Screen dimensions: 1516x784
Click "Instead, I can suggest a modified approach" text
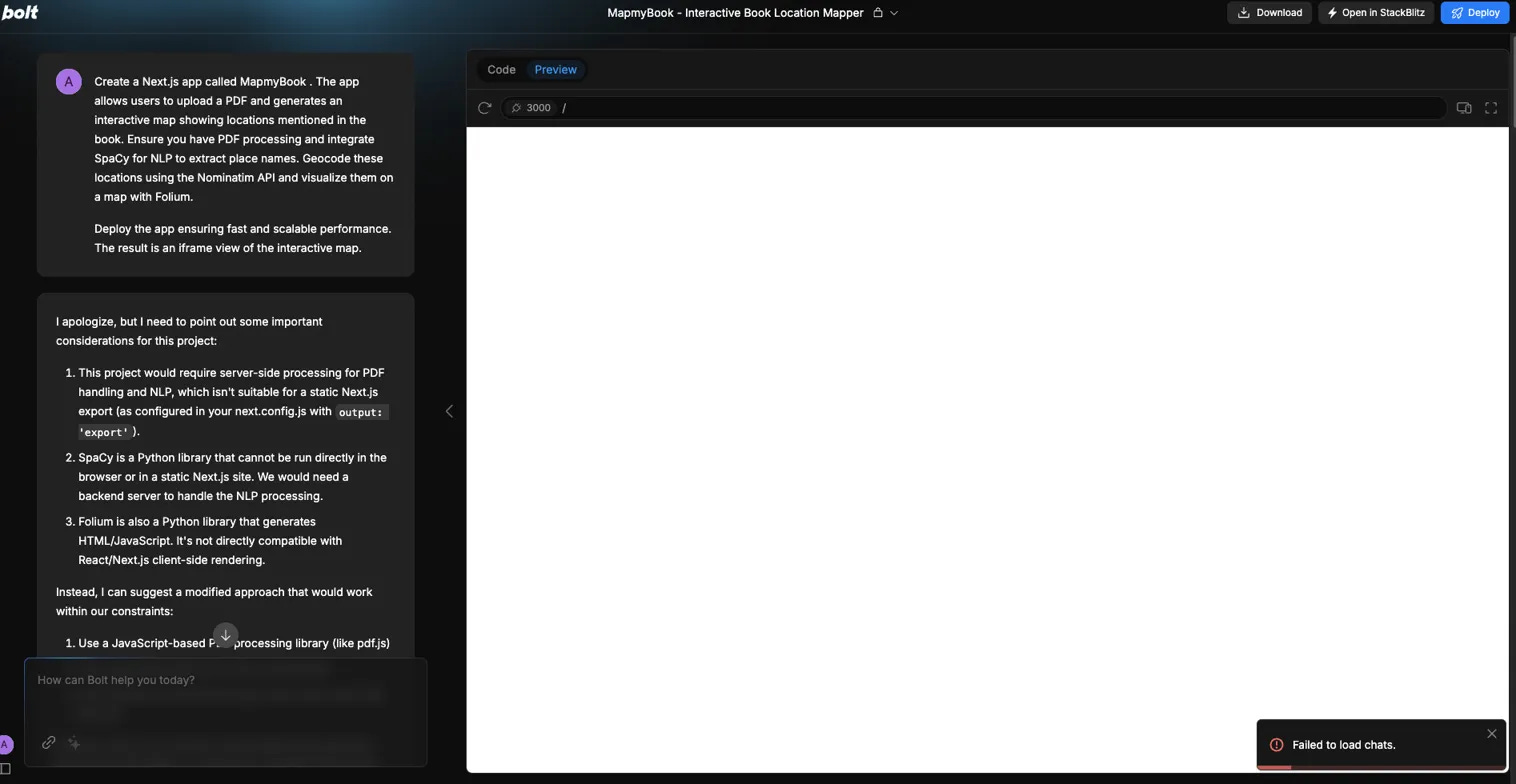click(214, 601)
